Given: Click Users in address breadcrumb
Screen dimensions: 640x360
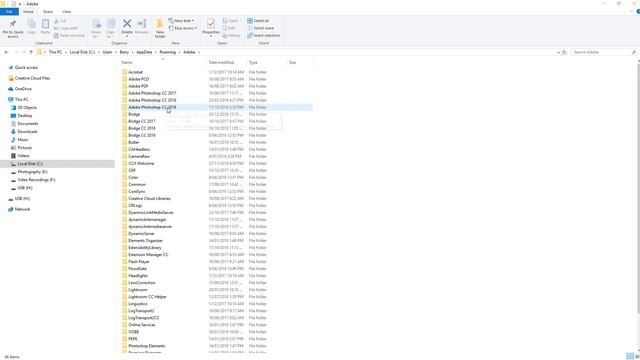Looking at the screenshot, I should point(107,52).
